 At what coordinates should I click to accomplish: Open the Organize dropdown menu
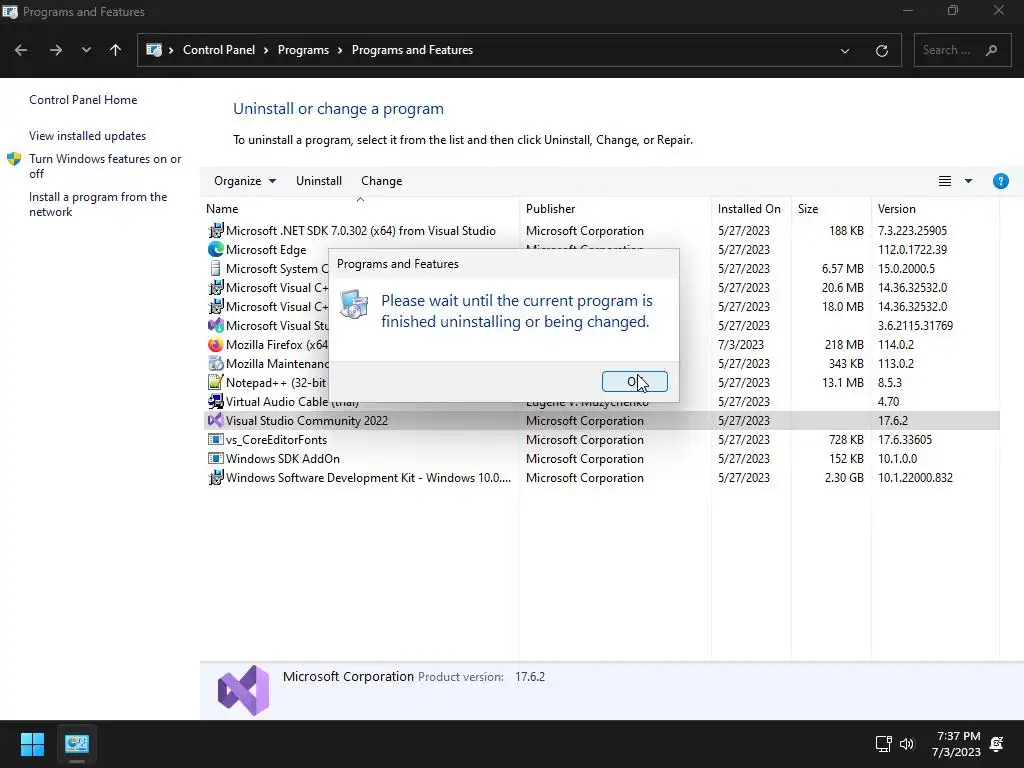pos(245,181)
